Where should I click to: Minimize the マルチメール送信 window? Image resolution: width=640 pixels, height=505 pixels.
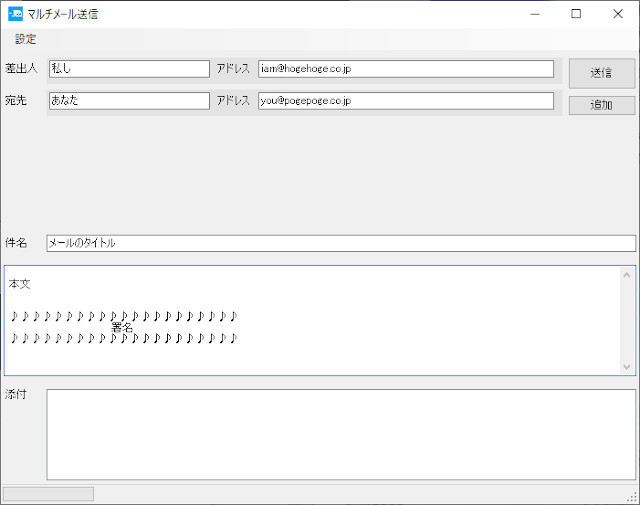coord(535,14)
